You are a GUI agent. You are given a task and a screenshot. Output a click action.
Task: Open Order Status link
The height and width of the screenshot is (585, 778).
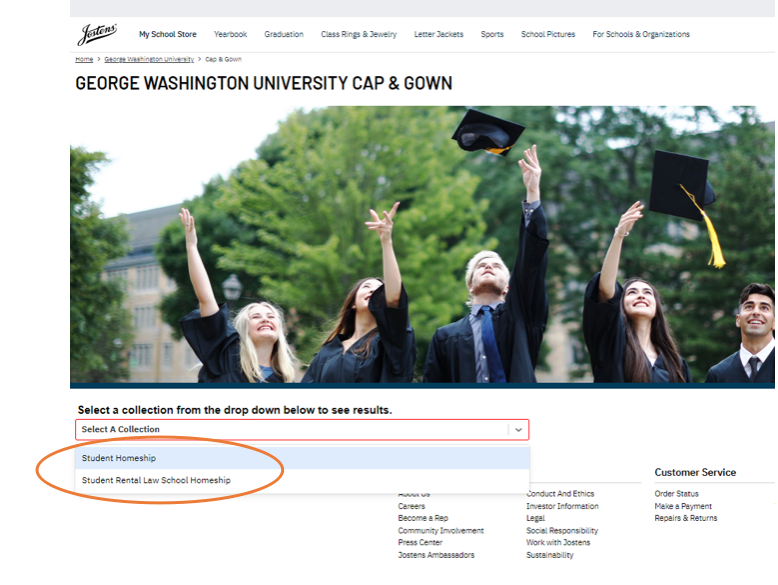pos(676,494)
